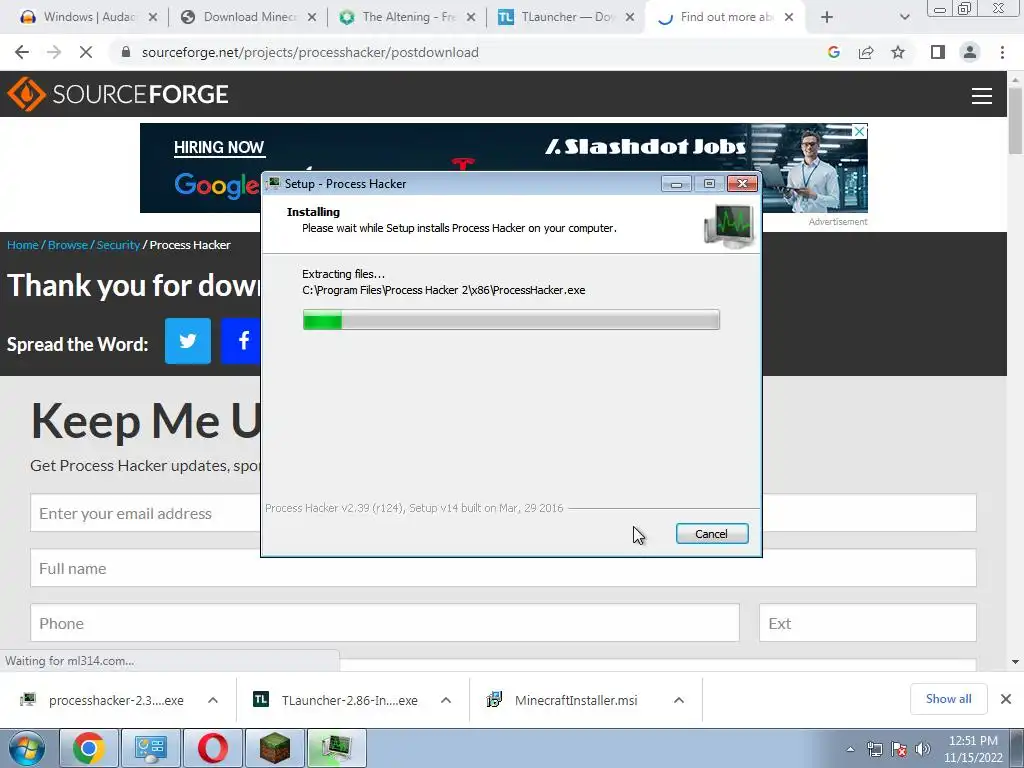
Task: Expand MinecraftInstaller.msi download options
Action: coord(679,700)
